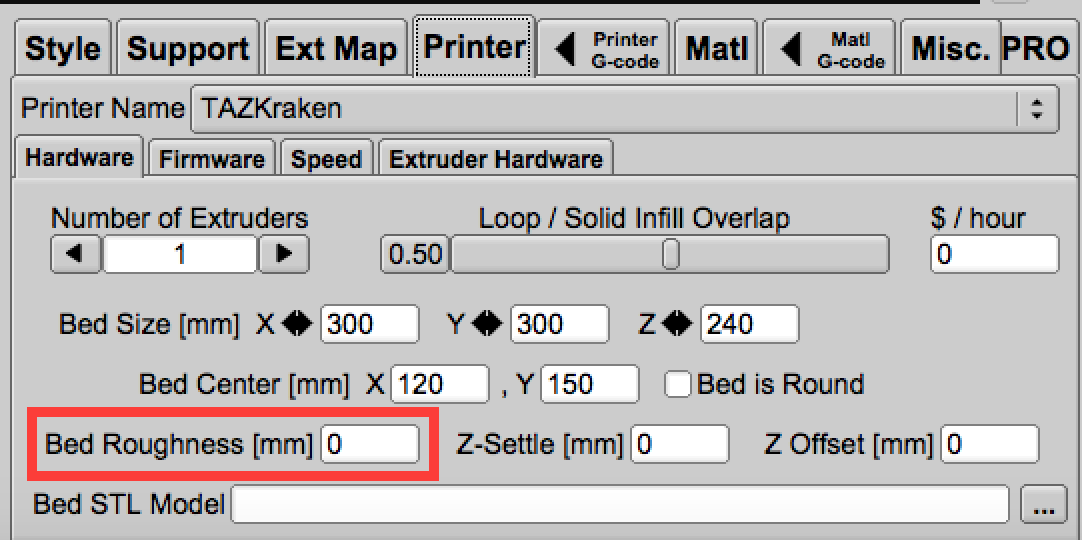The width and height of the screenshot is (1082, 540).
Task: Click the Bed Roughness input field
Action: tap(369, 444)
